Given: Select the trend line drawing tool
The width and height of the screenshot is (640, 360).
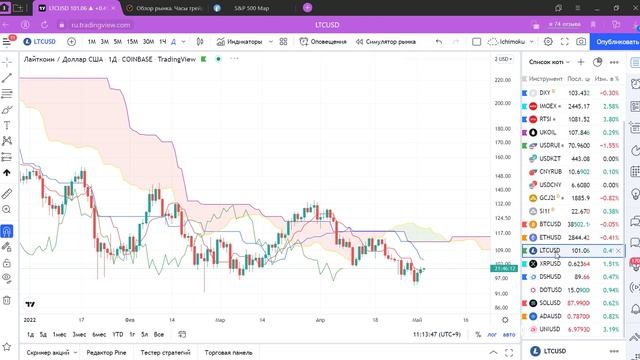Looking at the screenshot, I should click(x=7, y=78).
